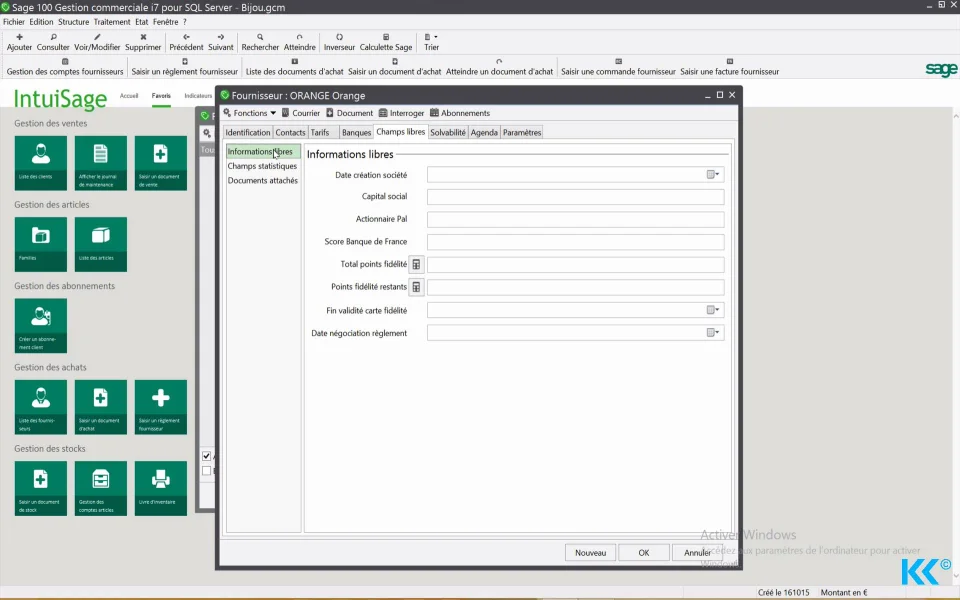Image resolution: width=960 pixels, height=600 pixels.
Task: Open Date création société calendar dropdown
Action: pos(713,174)
